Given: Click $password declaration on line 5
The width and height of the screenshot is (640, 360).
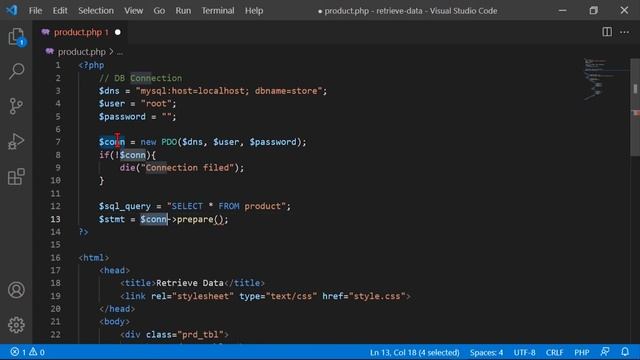Looking at the screenshot, I should point(122,116).
